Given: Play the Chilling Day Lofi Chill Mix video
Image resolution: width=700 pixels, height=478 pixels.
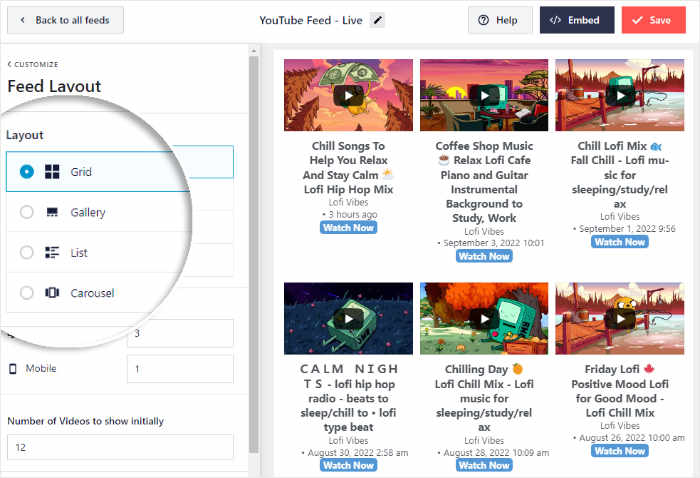Looking at the screenshot, I should [x=484, y=319].
